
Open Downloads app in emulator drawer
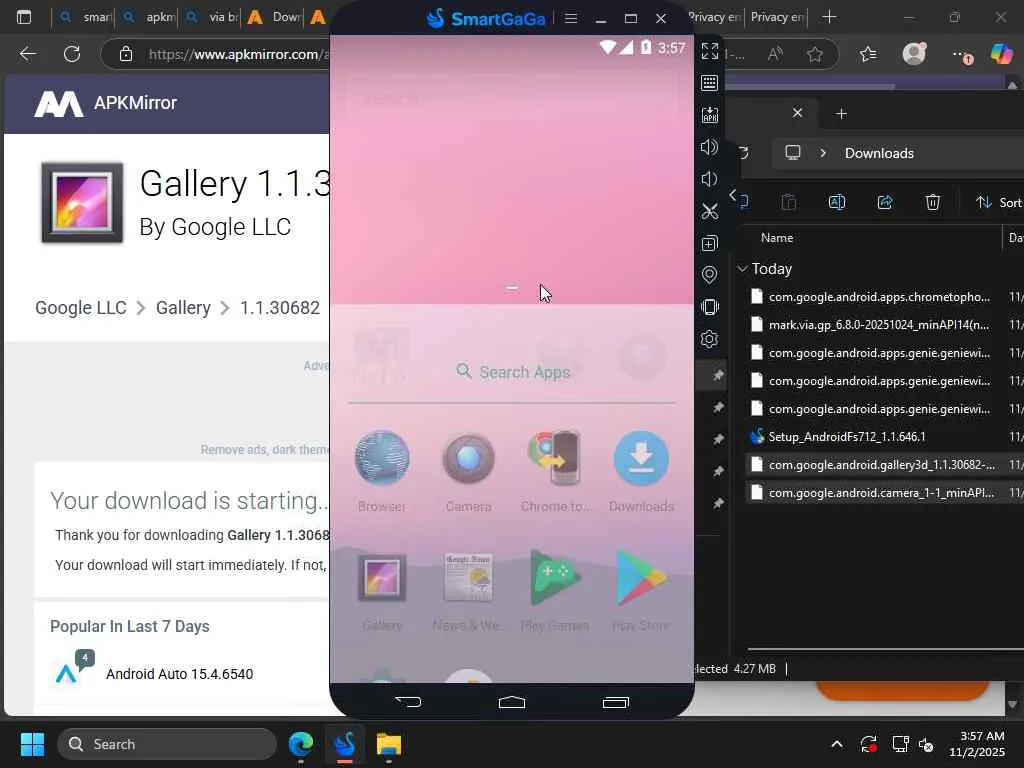641,471
